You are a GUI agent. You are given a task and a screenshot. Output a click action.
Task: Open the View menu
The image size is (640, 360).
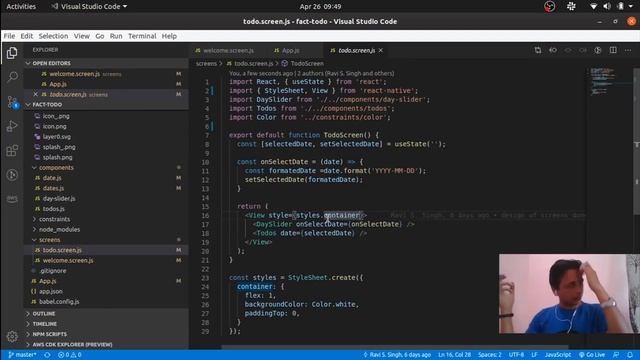(82, 36)
